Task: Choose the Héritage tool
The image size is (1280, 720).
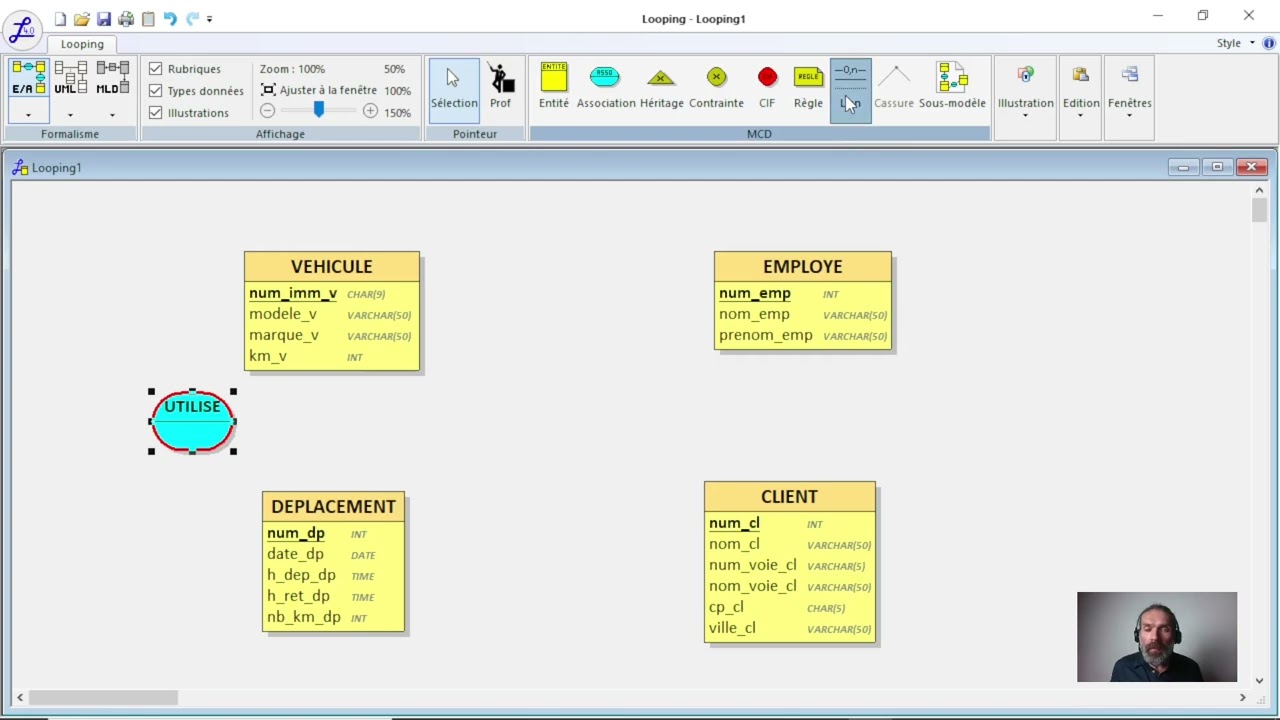Action: tap(661, 88)
